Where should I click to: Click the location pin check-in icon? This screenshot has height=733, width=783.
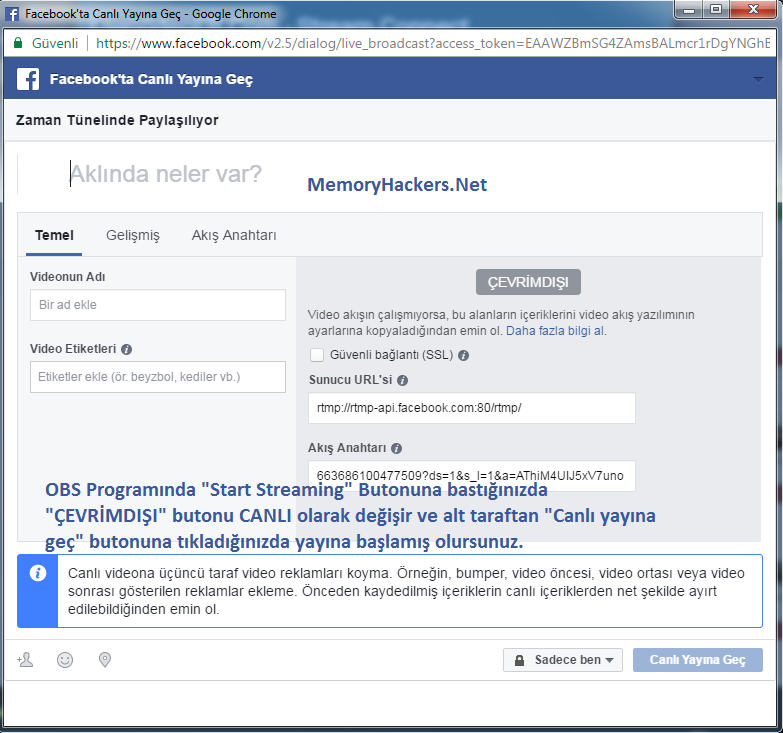[105, 660]
